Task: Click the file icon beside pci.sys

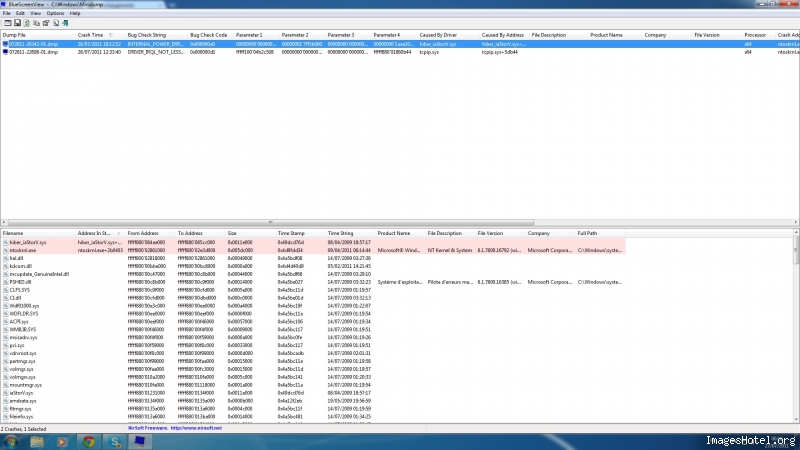Action: [6, 345]
